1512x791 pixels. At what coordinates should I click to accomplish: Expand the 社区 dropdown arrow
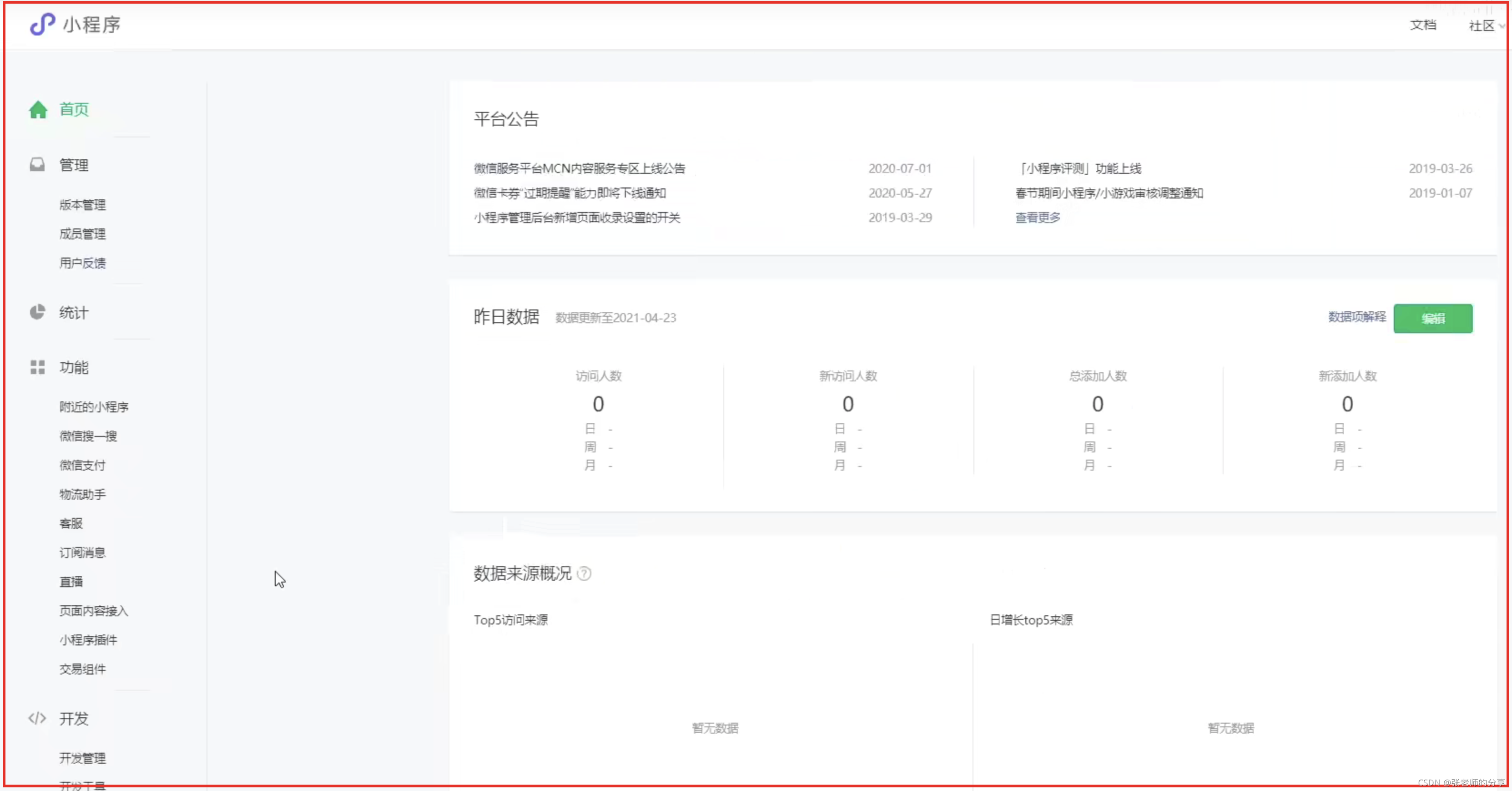pos(1502,26)
